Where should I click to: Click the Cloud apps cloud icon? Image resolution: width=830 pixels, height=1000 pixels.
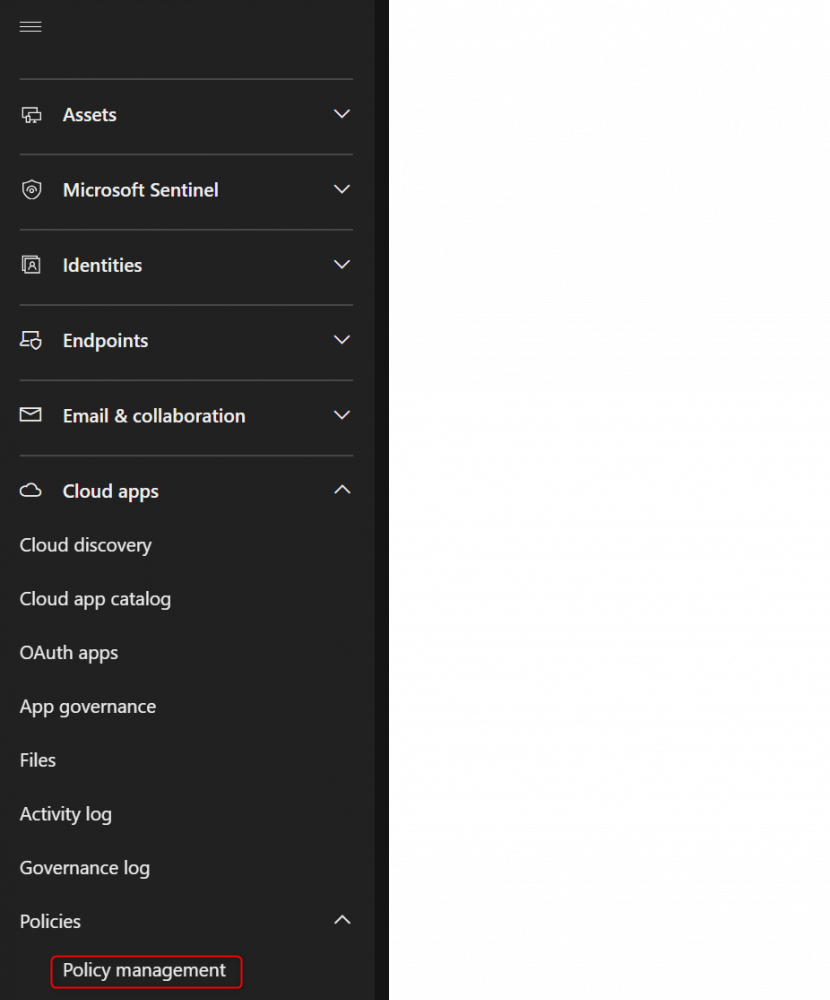pyautogui.click(x=31, y=490)
